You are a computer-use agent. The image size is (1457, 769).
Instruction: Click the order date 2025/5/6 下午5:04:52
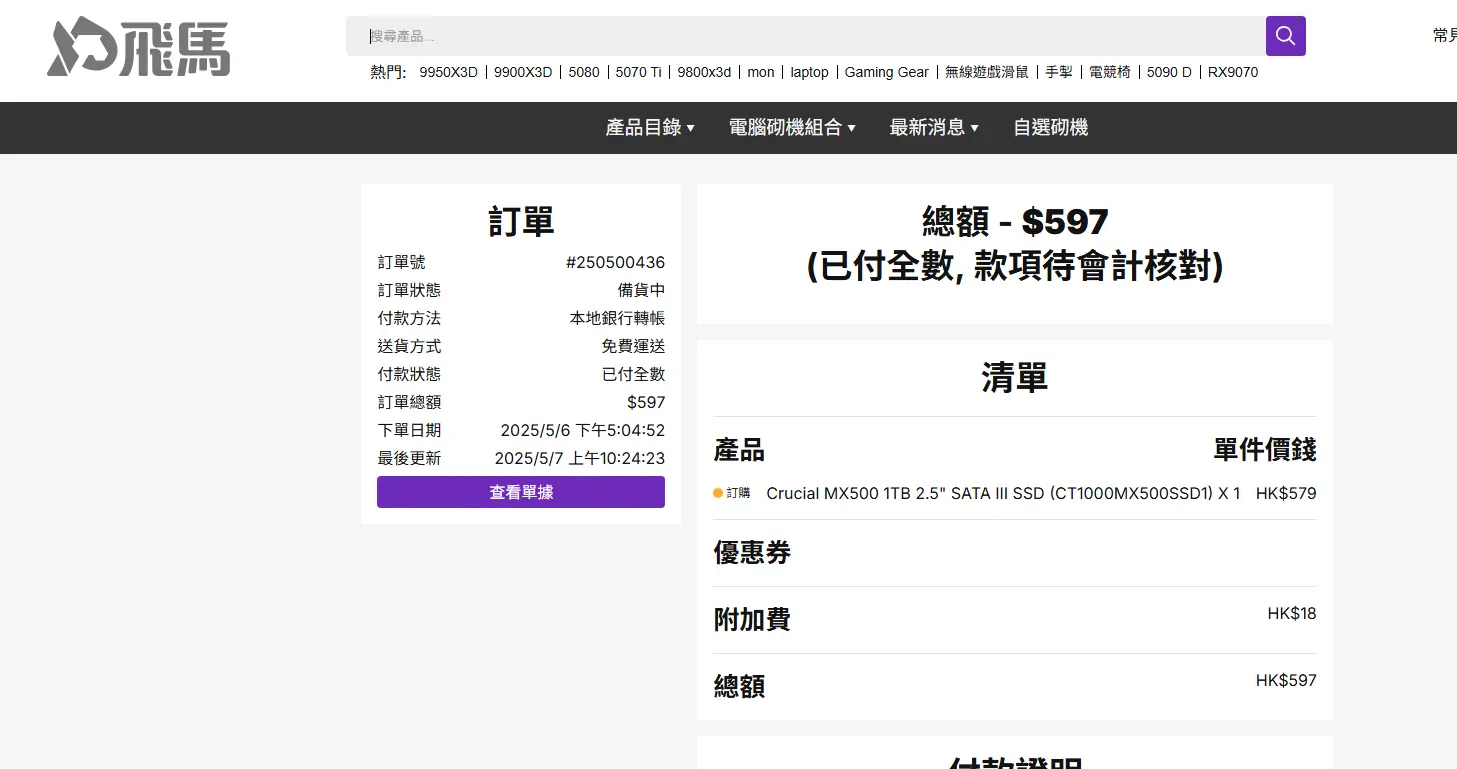point(583,430)
